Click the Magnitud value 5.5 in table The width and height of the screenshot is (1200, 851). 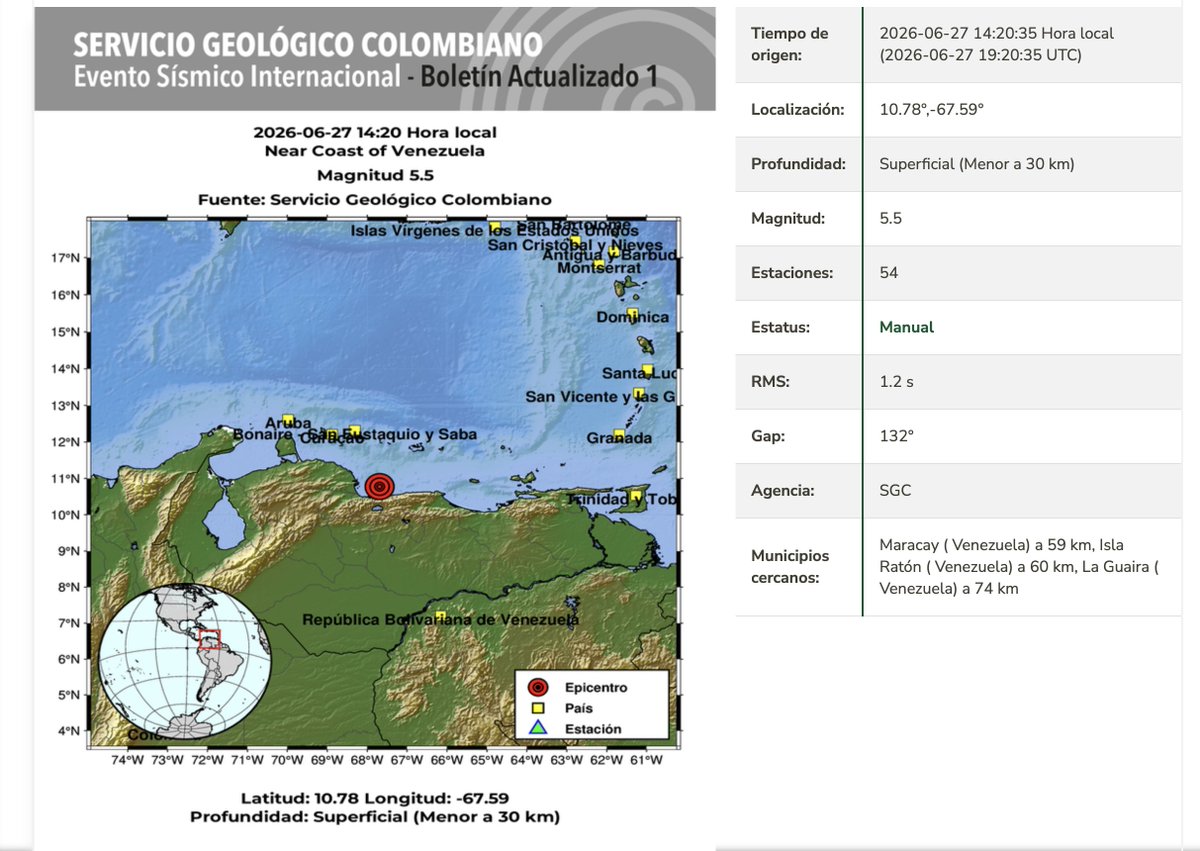[x=890, y=218]
